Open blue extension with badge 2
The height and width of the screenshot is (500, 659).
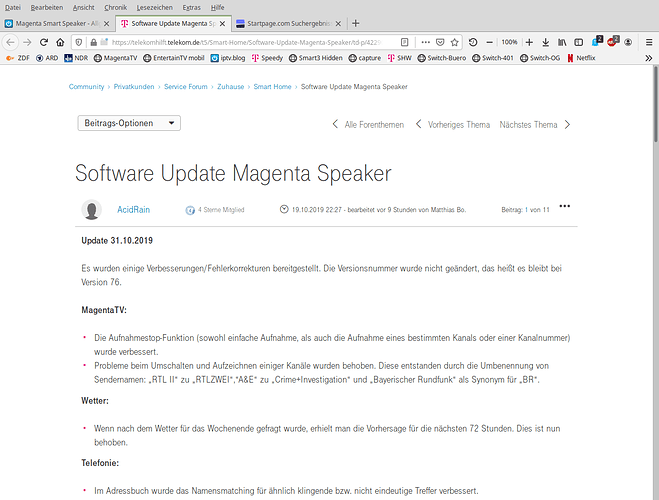click(597, 42)
